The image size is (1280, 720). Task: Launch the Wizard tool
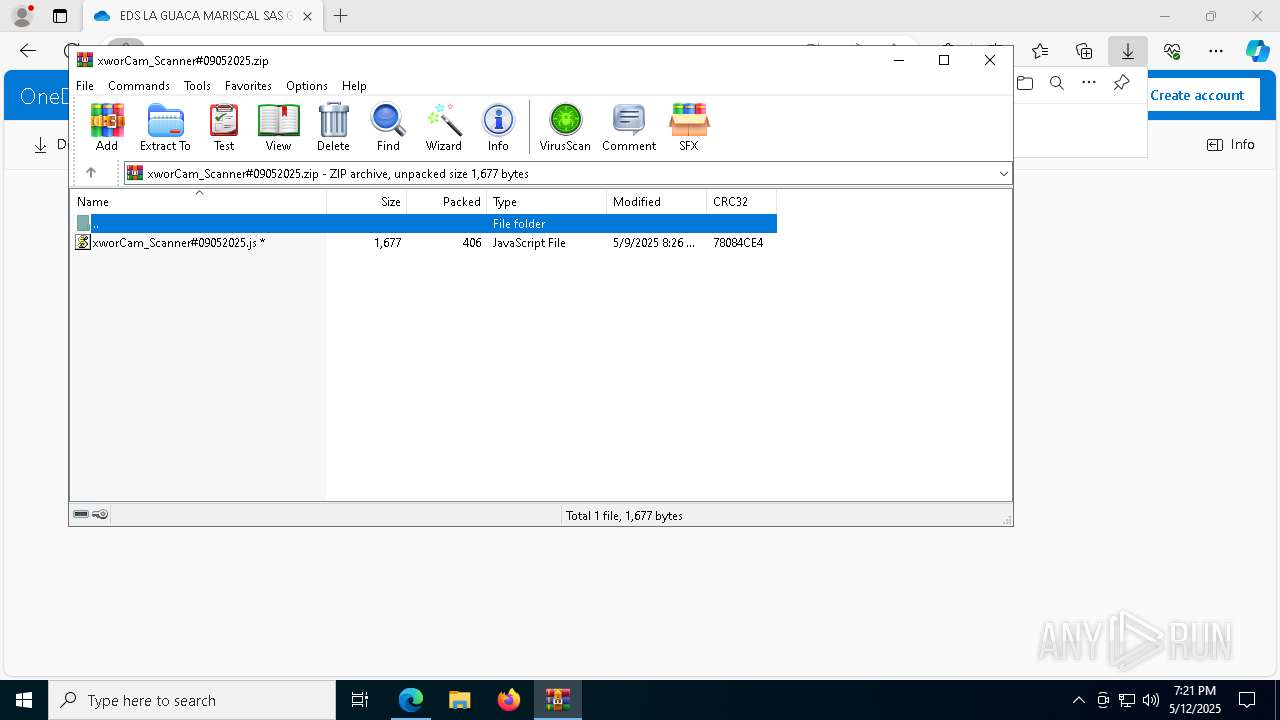pyautogui.click(x=443, y=127)
